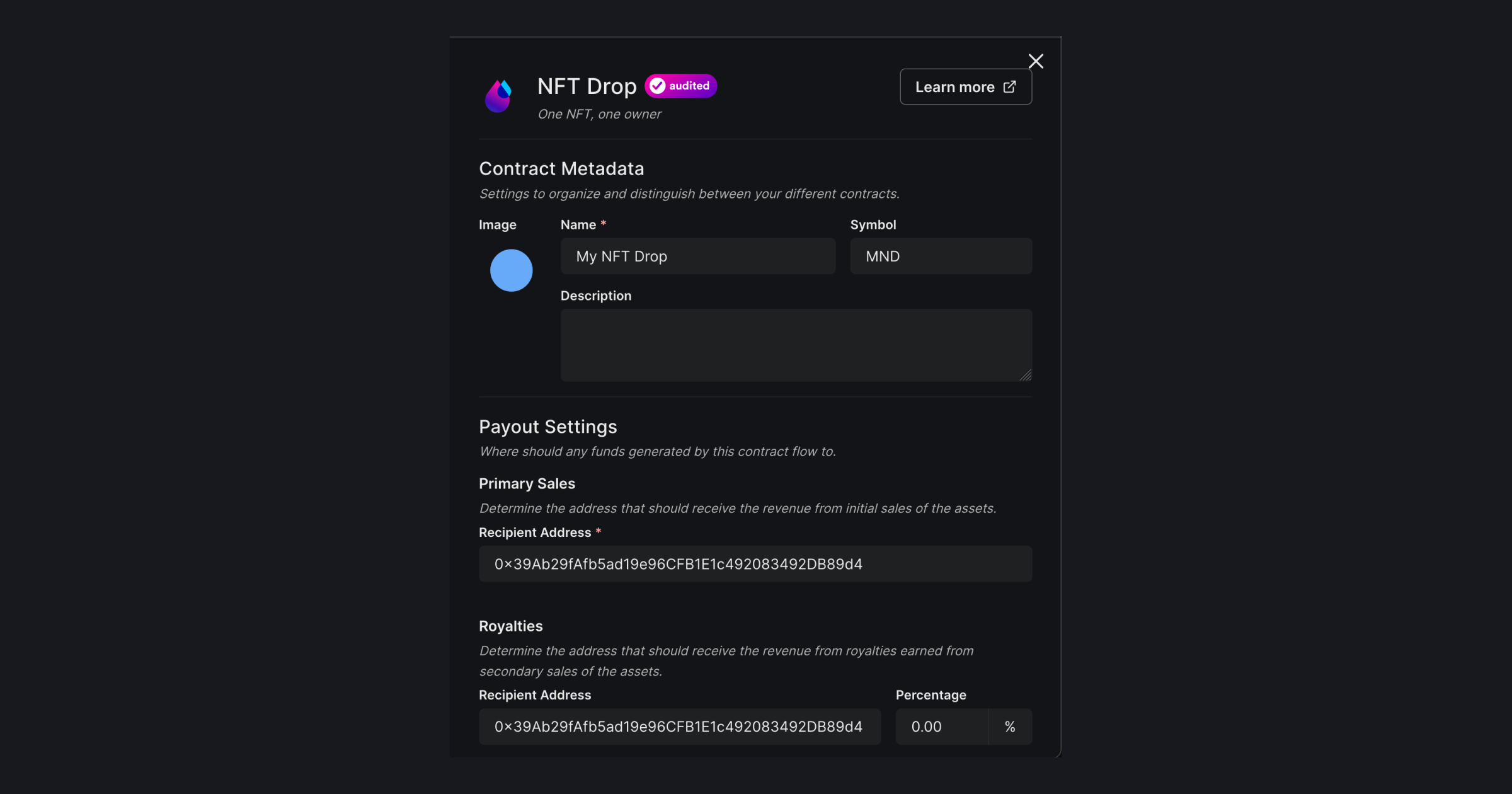The height and width of the screenshot is (794, 1512).
Task: Click the Primary Sales section header
Action: pos(528,483)
